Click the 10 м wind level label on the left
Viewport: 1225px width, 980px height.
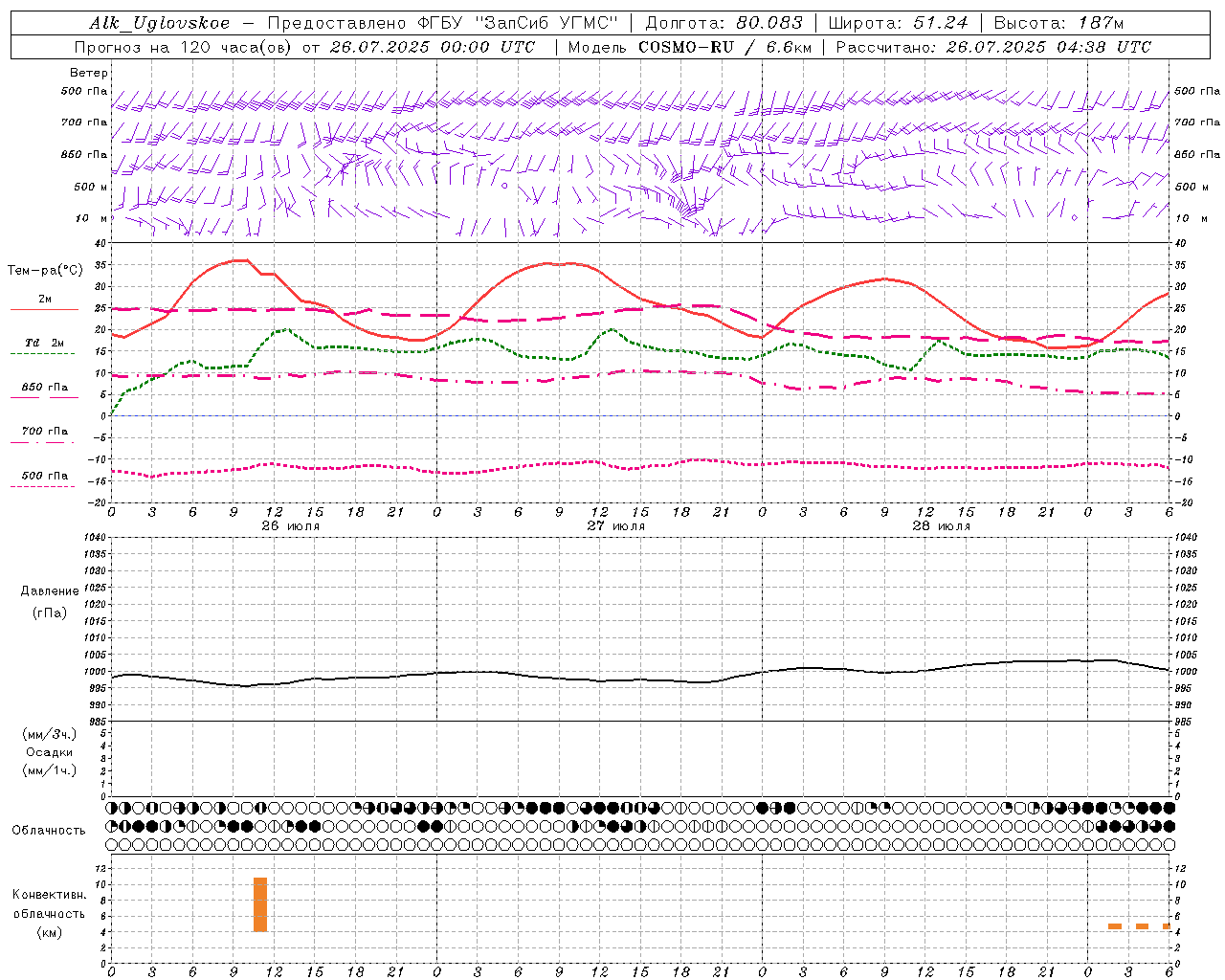[x=92, y=218]
